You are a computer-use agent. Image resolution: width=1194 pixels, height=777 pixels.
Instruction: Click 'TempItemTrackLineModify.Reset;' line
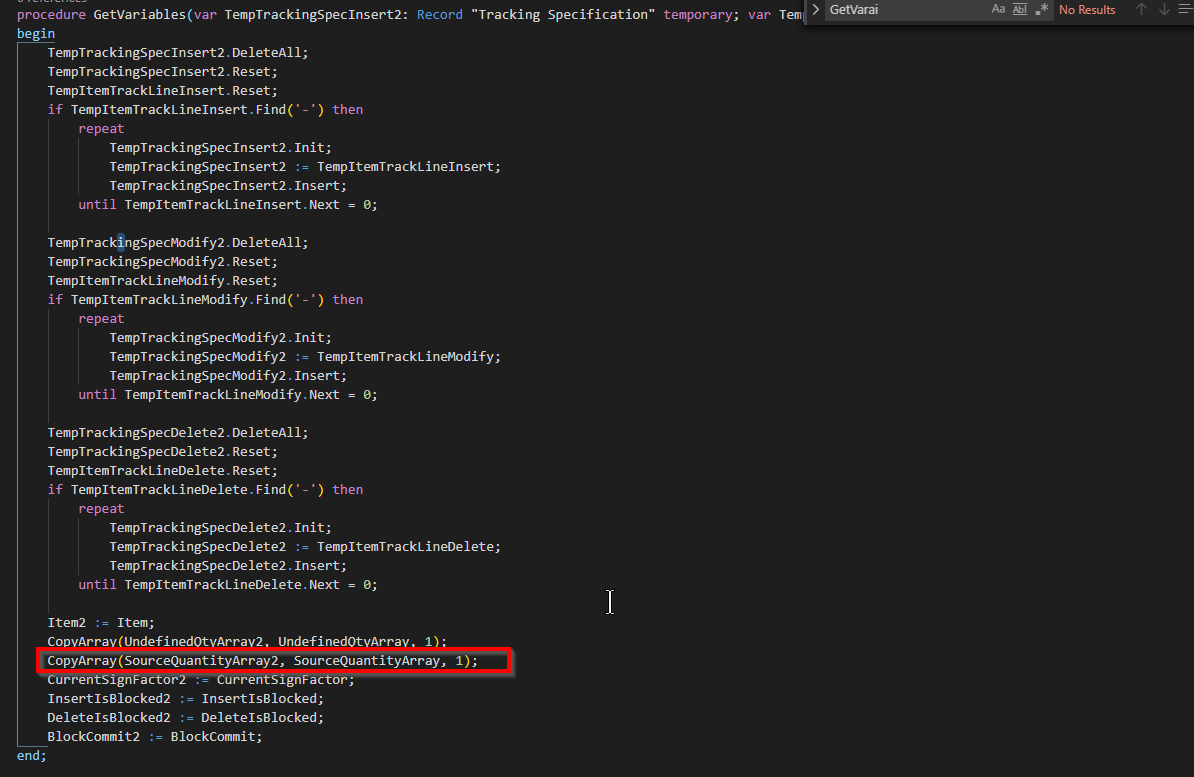162,280
